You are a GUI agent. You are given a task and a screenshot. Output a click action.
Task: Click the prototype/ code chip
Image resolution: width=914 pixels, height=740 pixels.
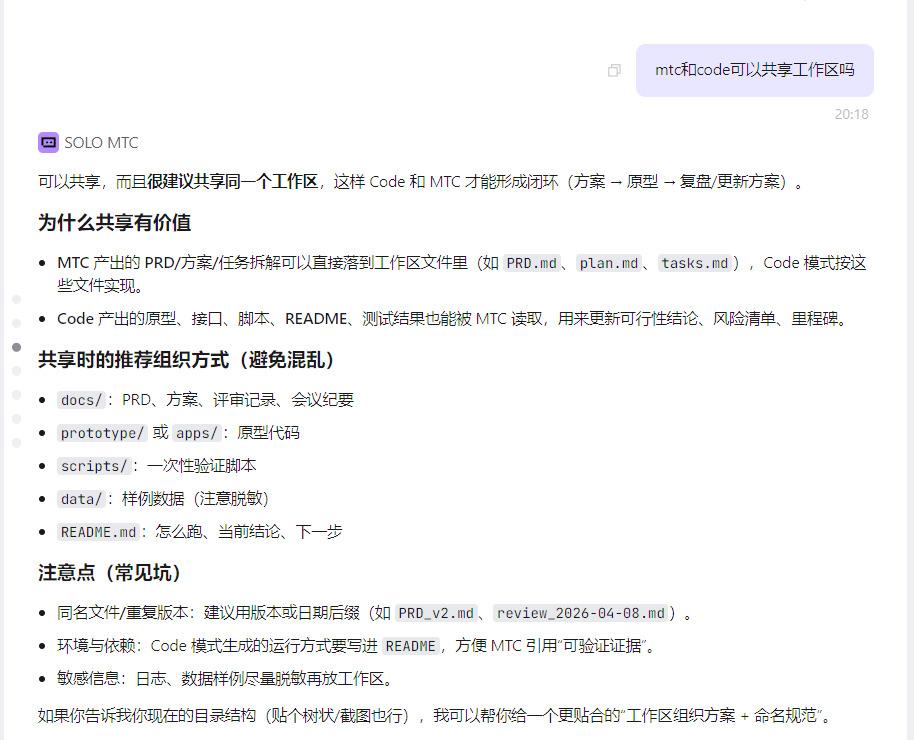pyautogui.click(x=102, y=434)
